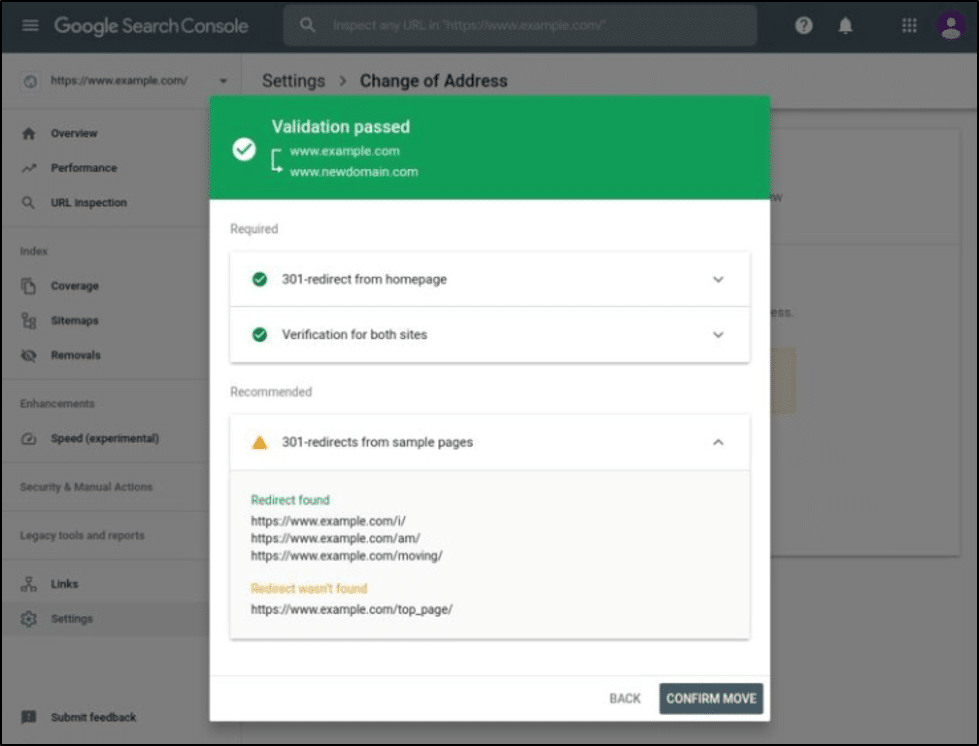The width and height of the screenshot is (979, 746).
Task: Open the Help question mark icon
Action: point(804,26)
